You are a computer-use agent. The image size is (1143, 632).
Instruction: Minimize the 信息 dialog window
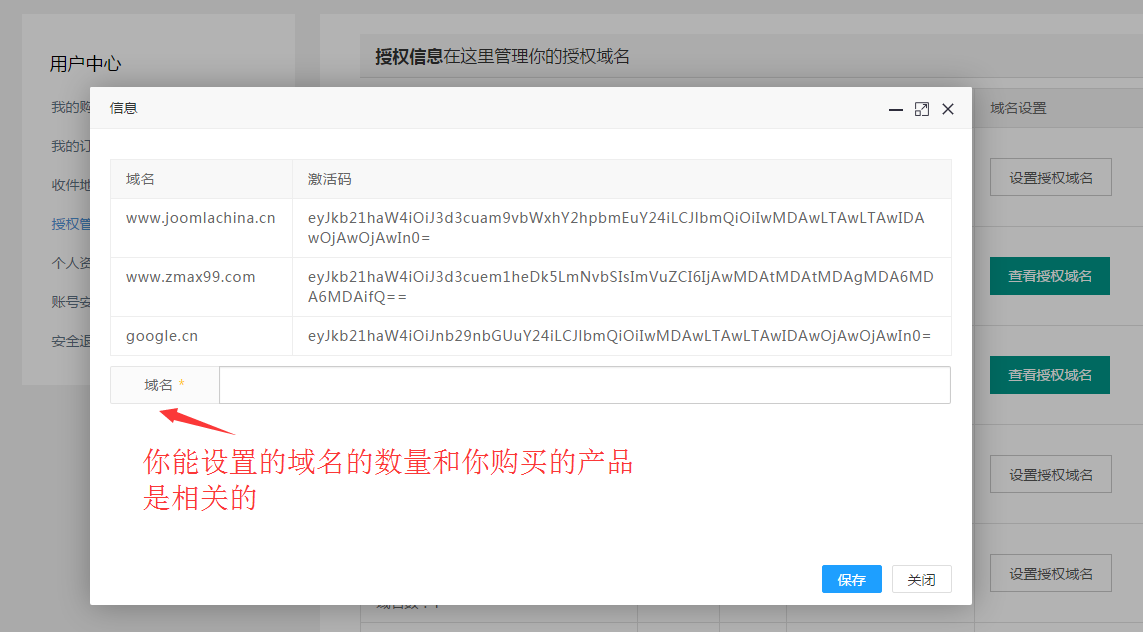896,109
